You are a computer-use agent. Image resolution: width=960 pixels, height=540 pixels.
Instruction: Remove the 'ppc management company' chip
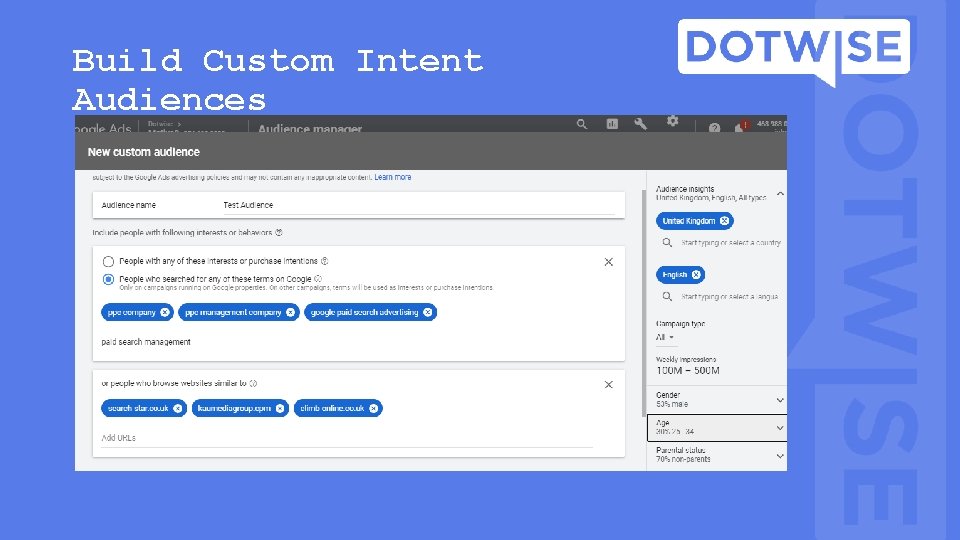click(290, 312)
